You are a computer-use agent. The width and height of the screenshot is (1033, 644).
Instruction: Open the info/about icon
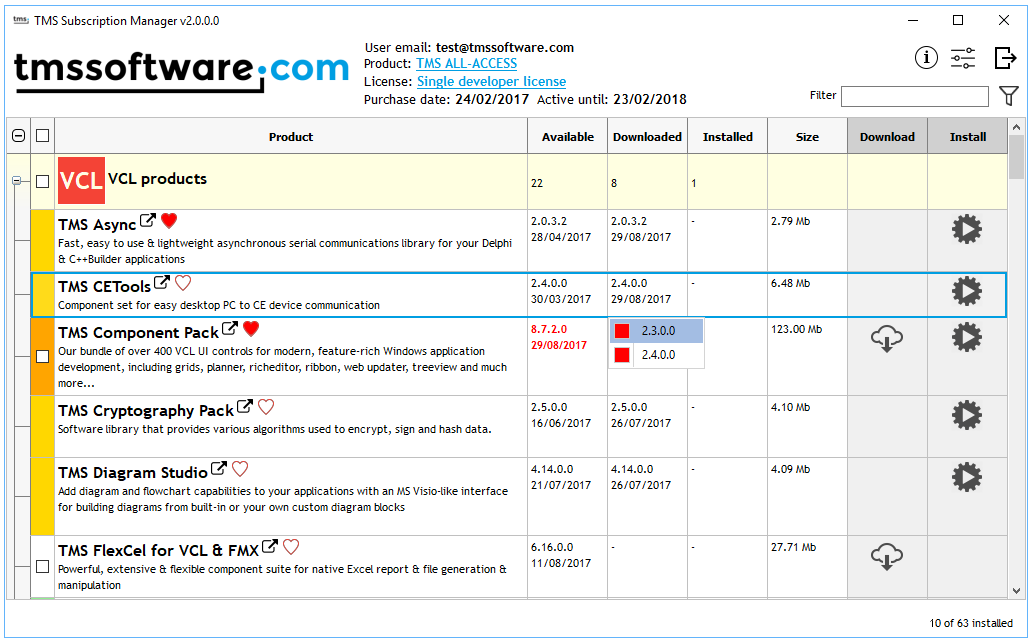pyautogui.click(x=926, y=58)
